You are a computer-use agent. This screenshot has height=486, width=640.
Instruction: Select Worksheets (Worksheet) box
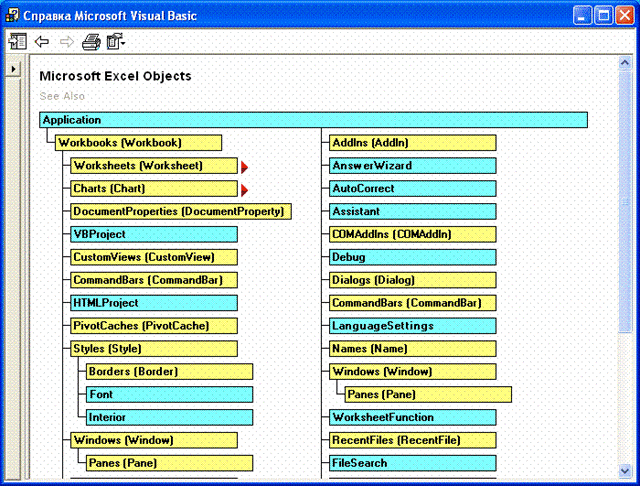pos(154,166)
